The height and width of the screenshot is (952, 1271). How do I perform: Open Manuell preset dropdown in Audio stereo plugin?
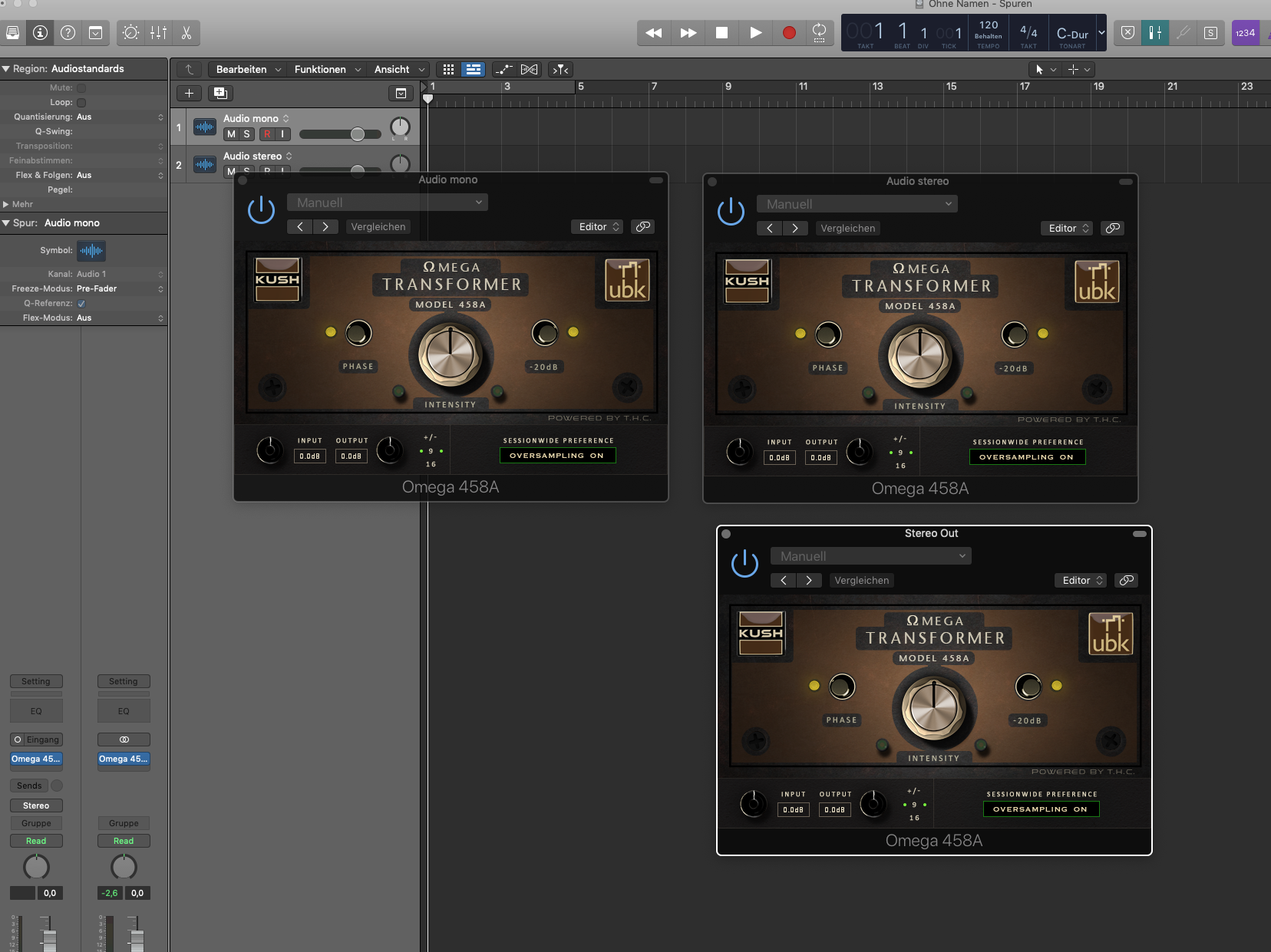click(x=857, y=204)
